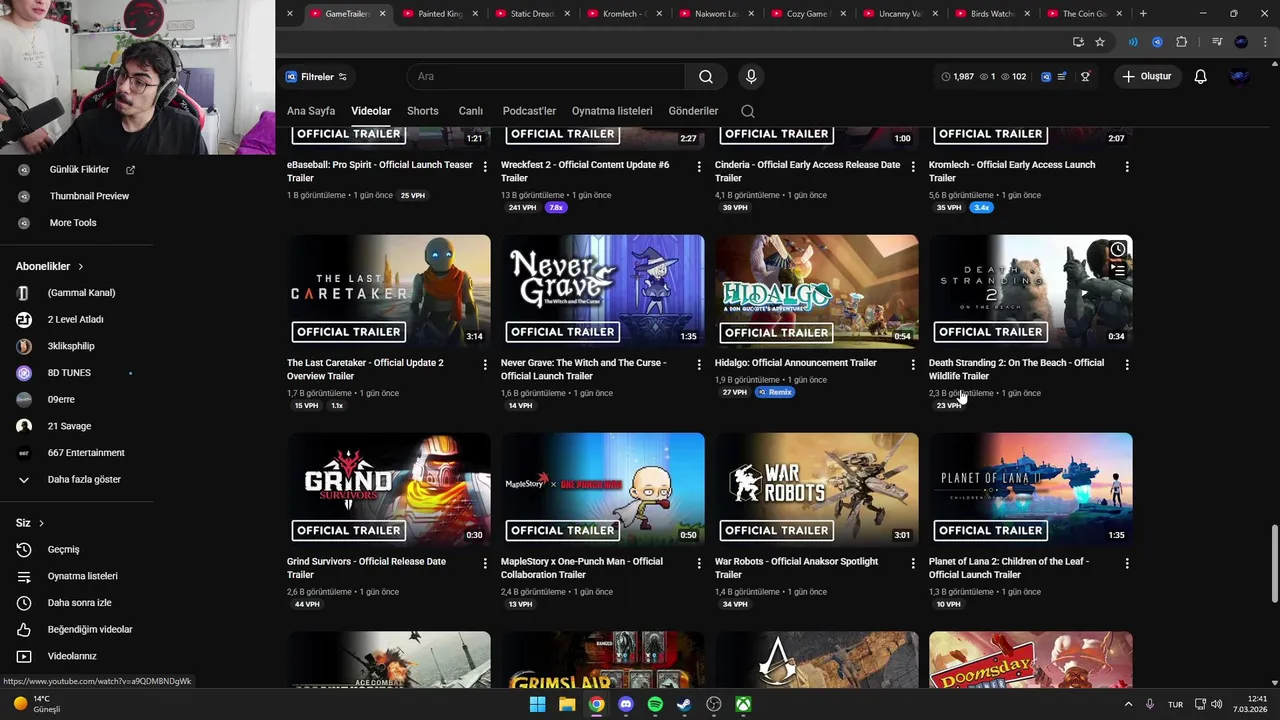Click watch later clock on Death Stranding thumbnail

point(1118,249)
